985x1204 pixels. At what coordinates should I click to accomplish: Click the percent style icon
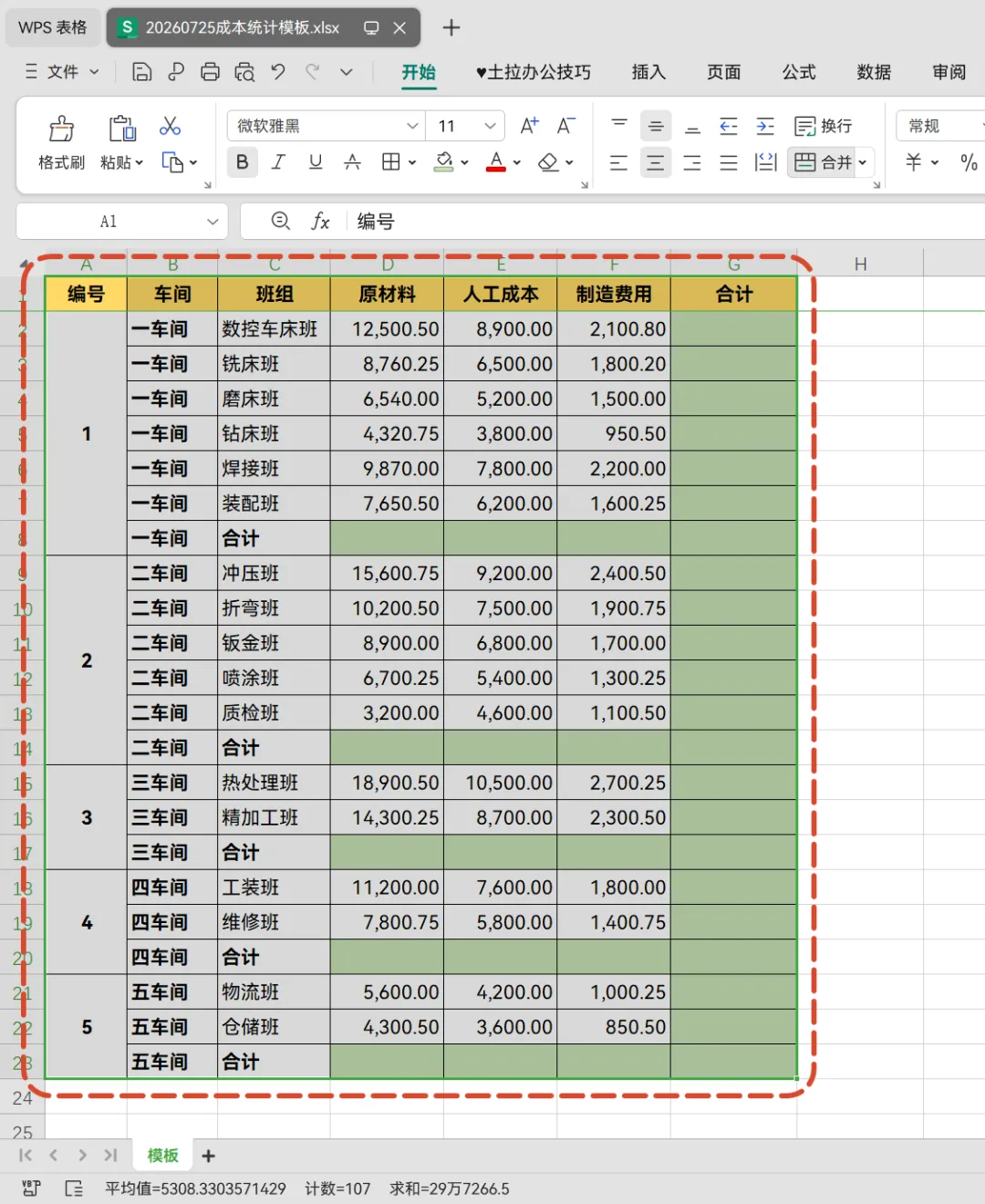coord(969,162)
